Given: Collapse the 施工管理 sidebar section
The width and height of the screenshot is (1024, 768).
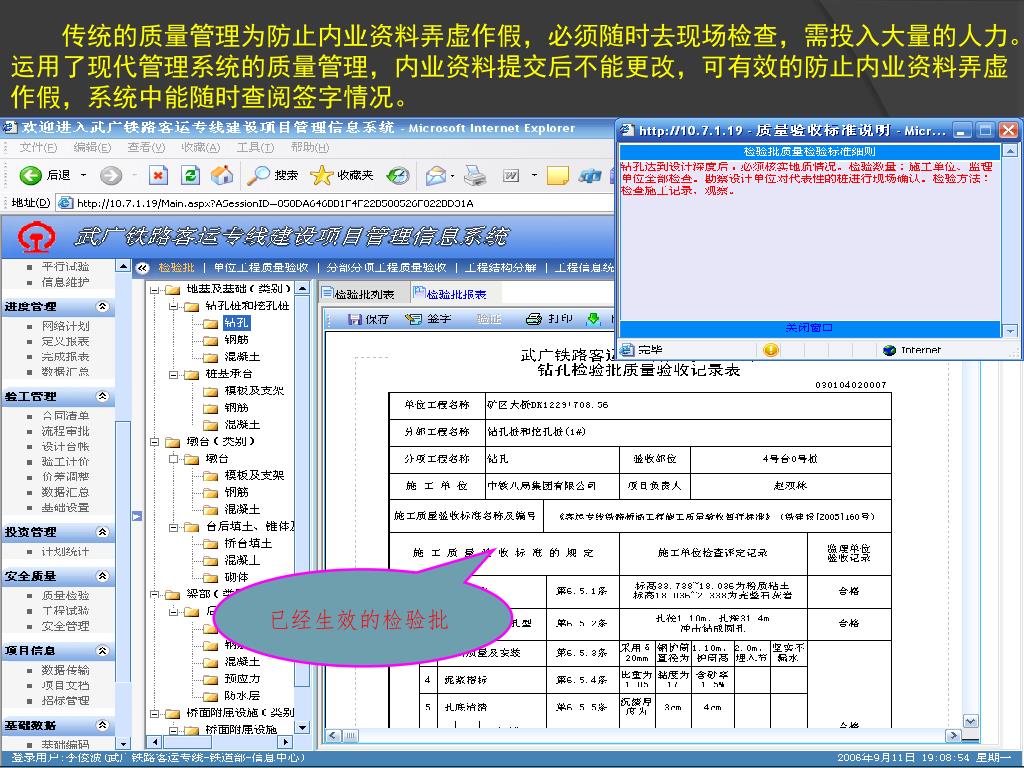Looking at the screenshot, I should click(x=103, y=396).
